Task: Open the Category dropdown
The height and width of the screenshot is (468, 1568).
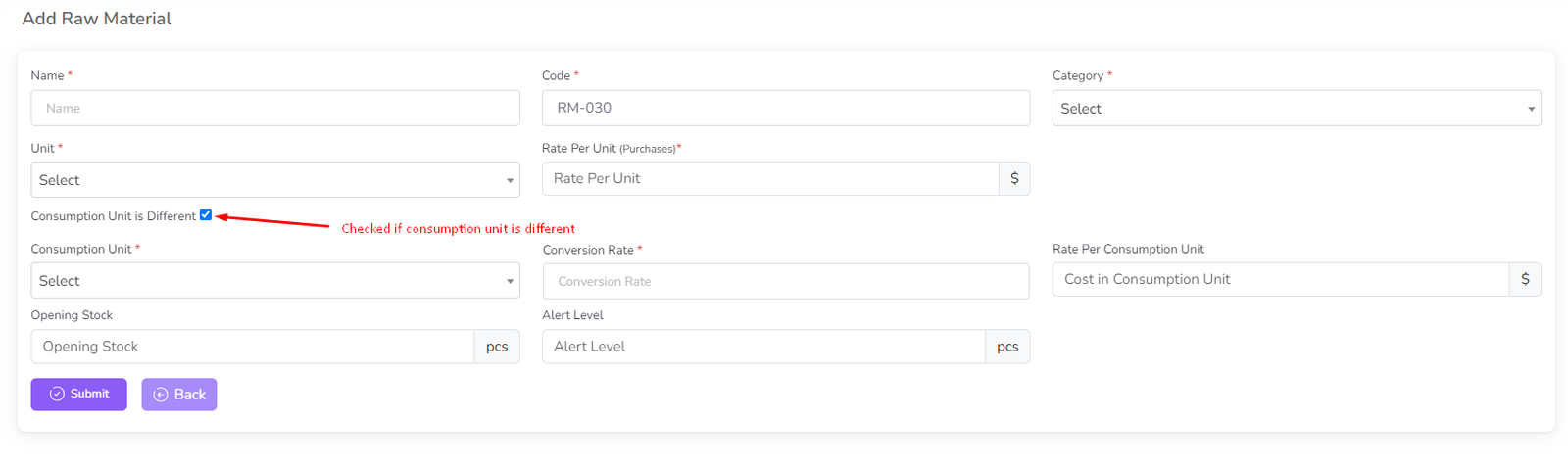Action: click(x=1296, y=109)
